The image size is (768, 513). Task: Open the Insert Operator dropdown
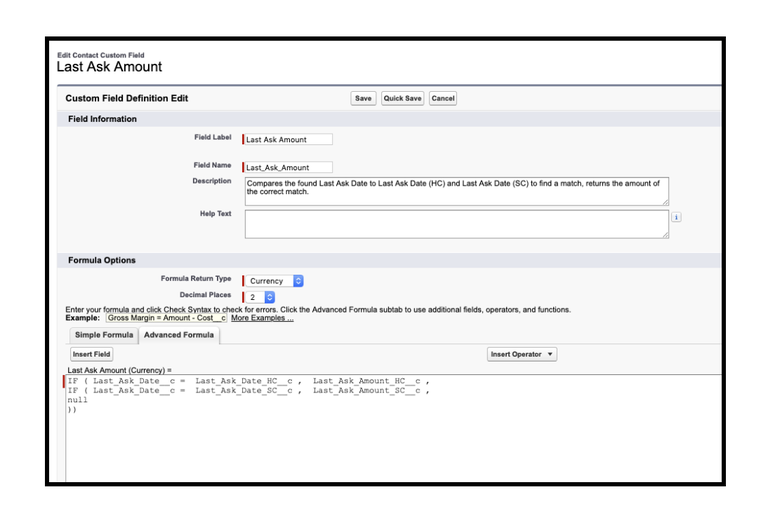522,354
